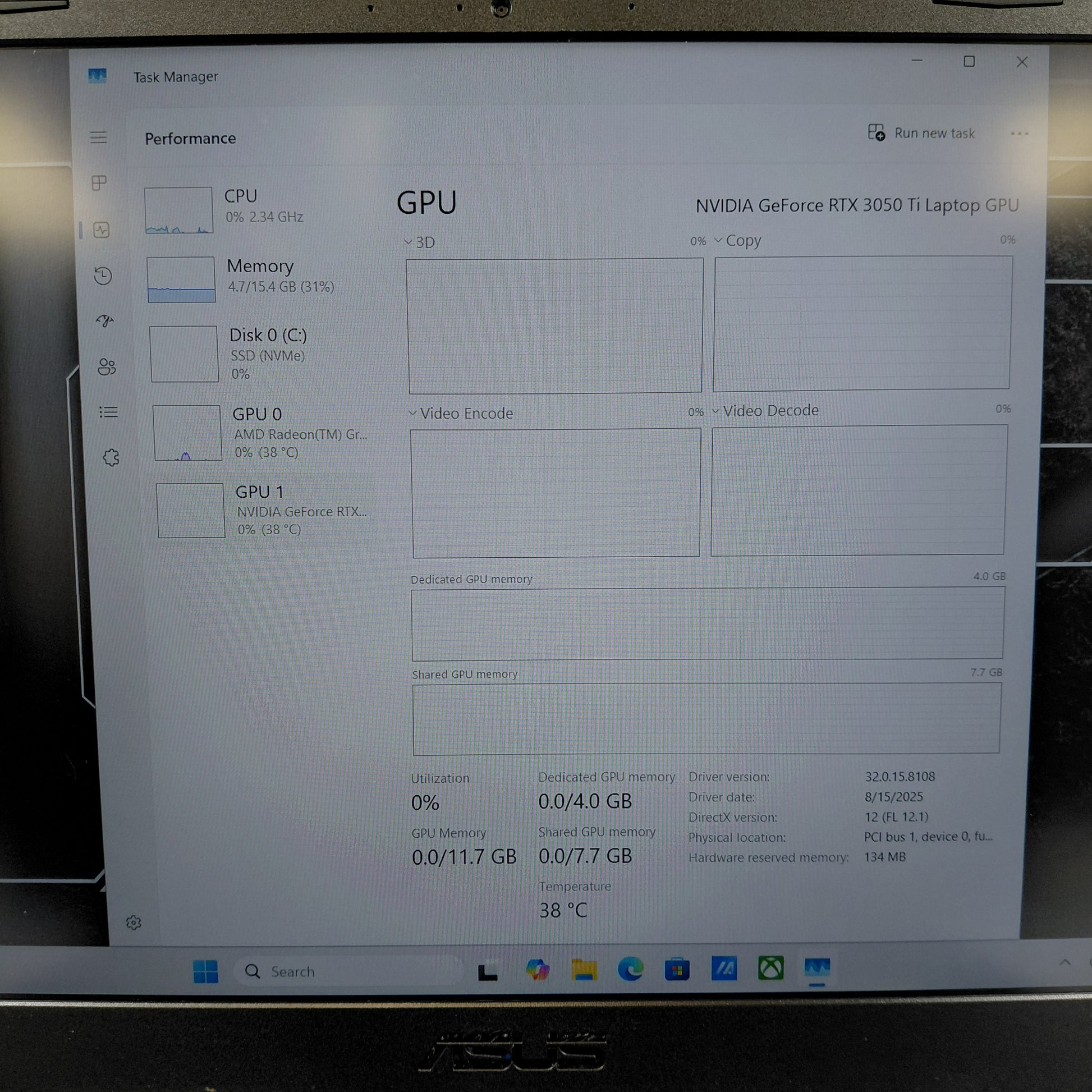The image size is (1092, 1092).
Task: Open the App history icon
Action: point(103,276)
